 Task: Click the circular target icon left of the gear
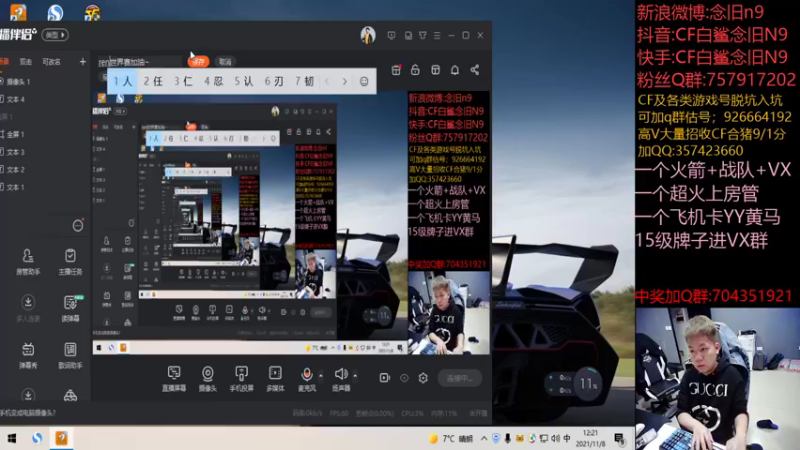[x=404, y=378]
